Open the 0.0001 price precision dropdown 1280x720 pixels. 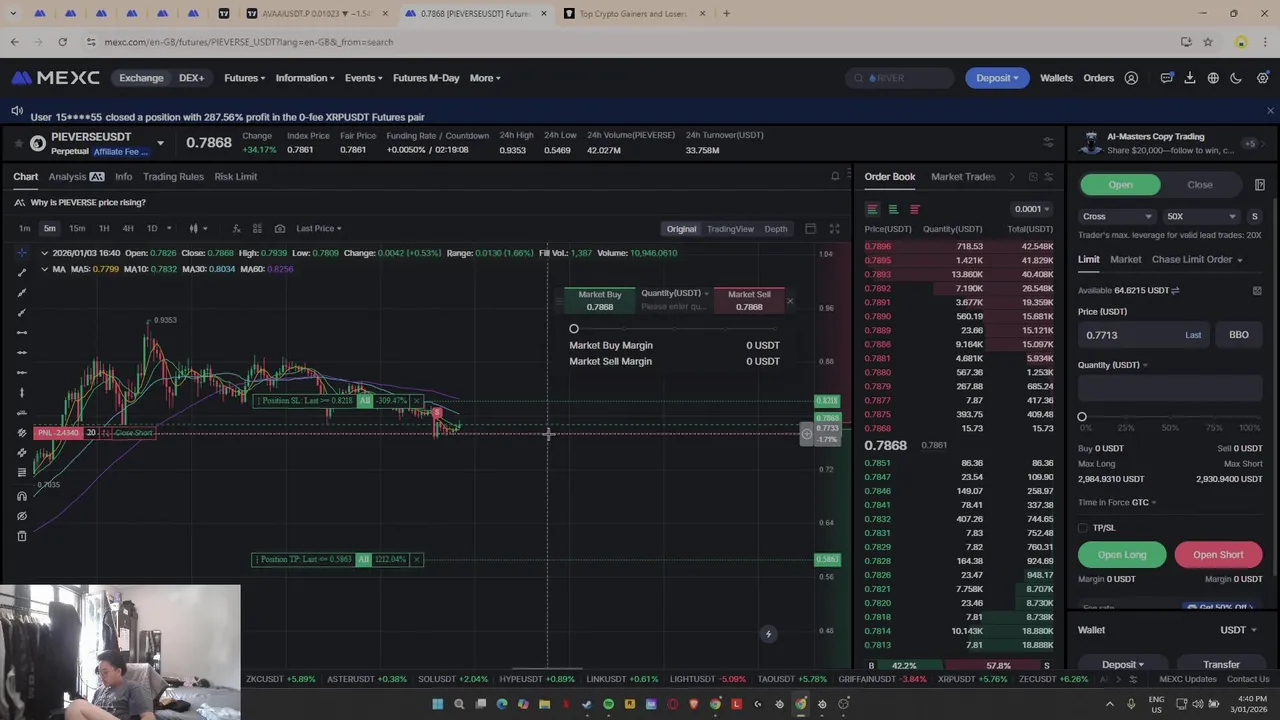click(1032, 209)
